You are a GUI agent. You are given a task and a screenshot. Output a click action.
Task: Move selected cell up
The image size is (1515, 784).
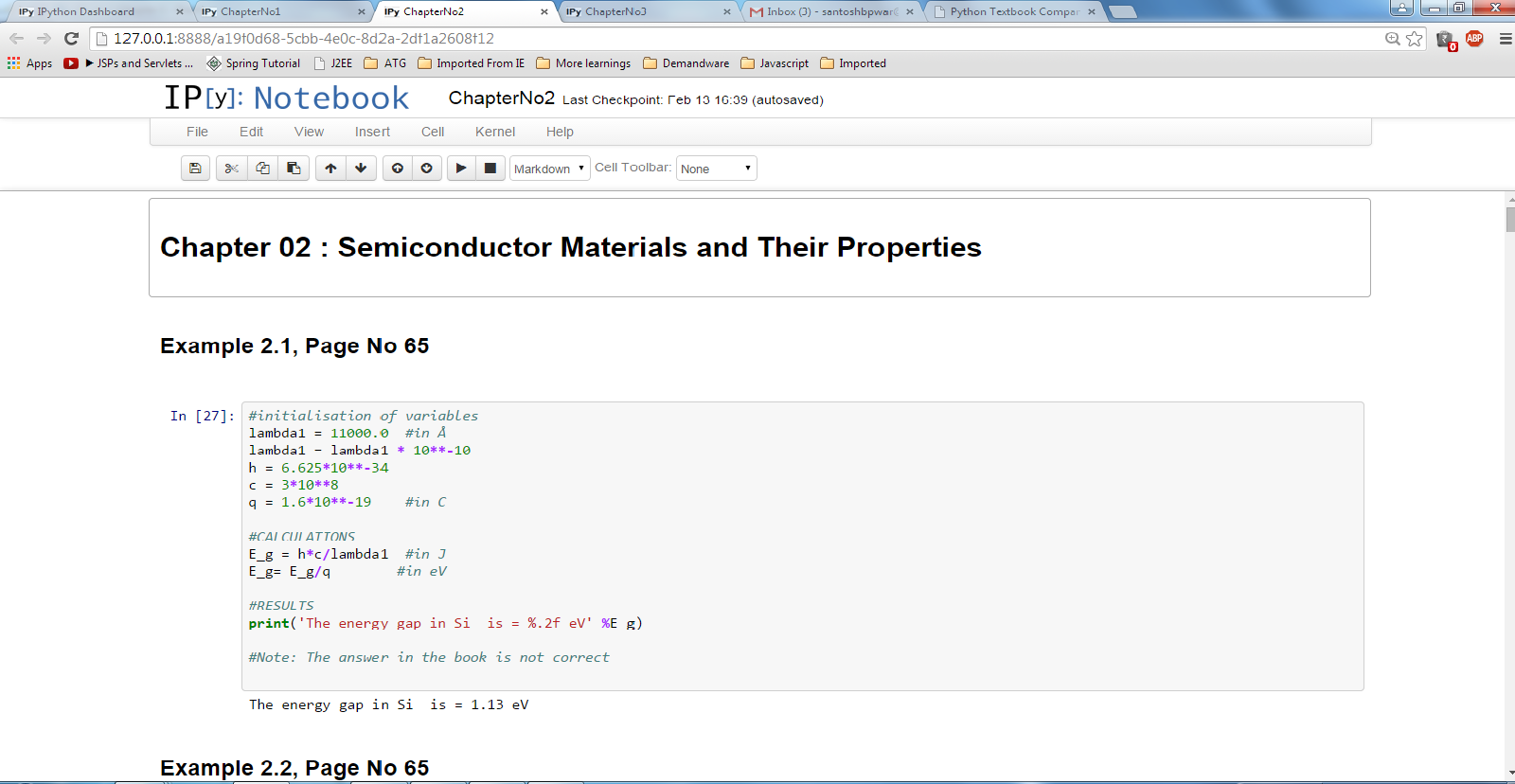coord(330,169)
